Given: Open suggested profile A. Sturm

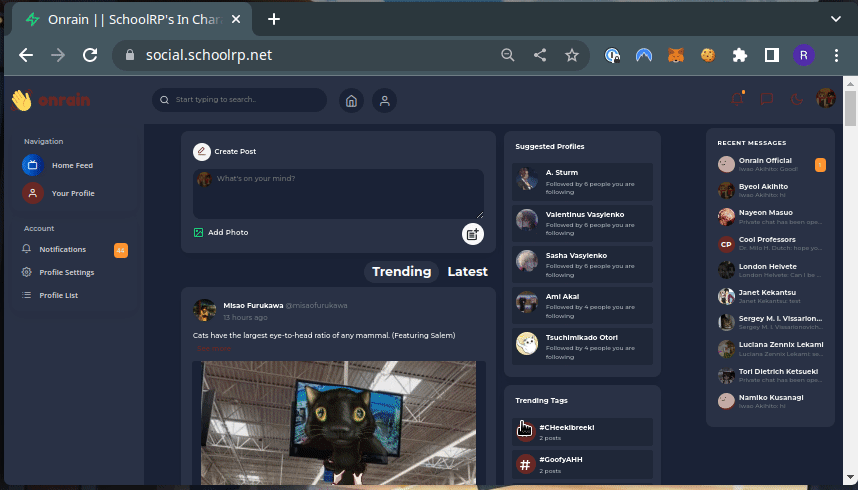Looking at the screenshot, I should [582, 182].
